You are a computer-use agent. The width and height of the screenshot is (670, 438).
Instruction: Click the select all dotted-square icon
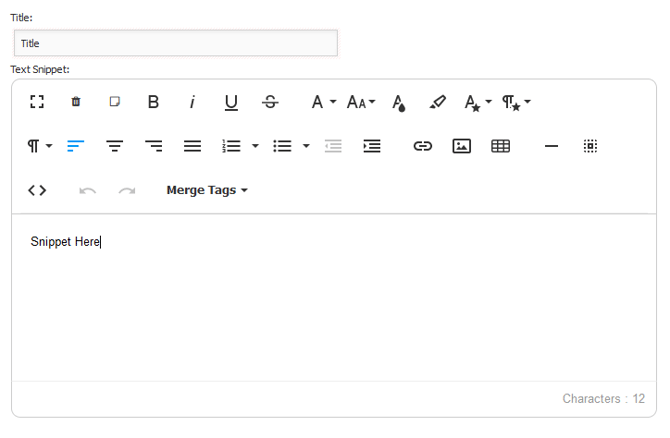[590, 146]
